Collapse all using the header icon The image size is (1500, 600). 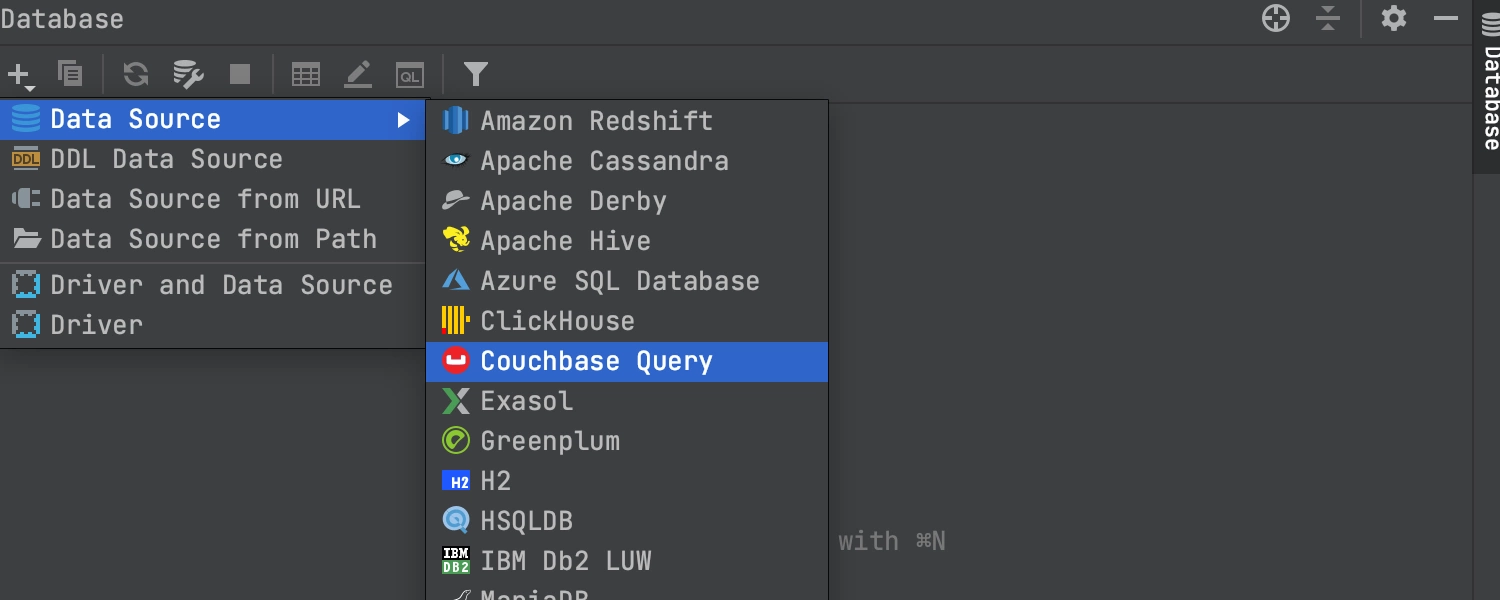pyautogui.click(x=1328, y=19)
